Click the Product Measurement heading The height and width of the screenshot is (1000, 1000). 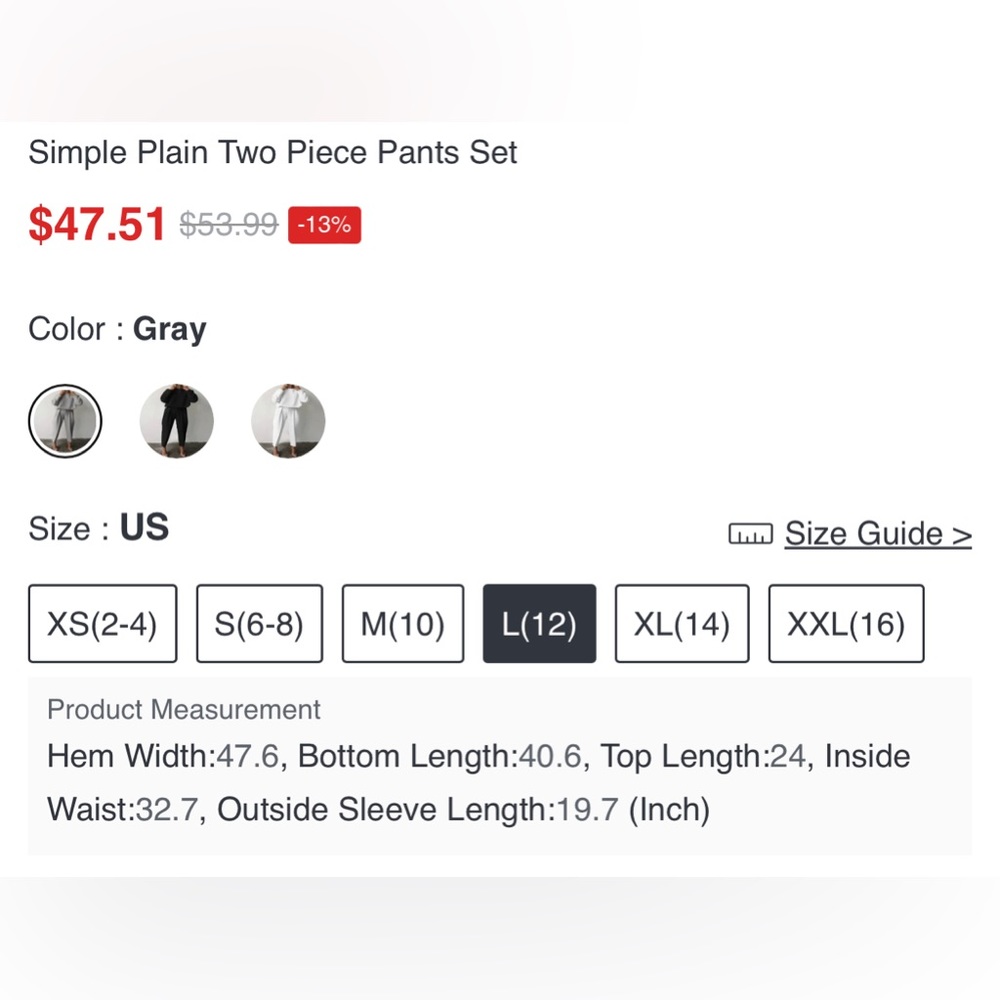pos(183,710)
